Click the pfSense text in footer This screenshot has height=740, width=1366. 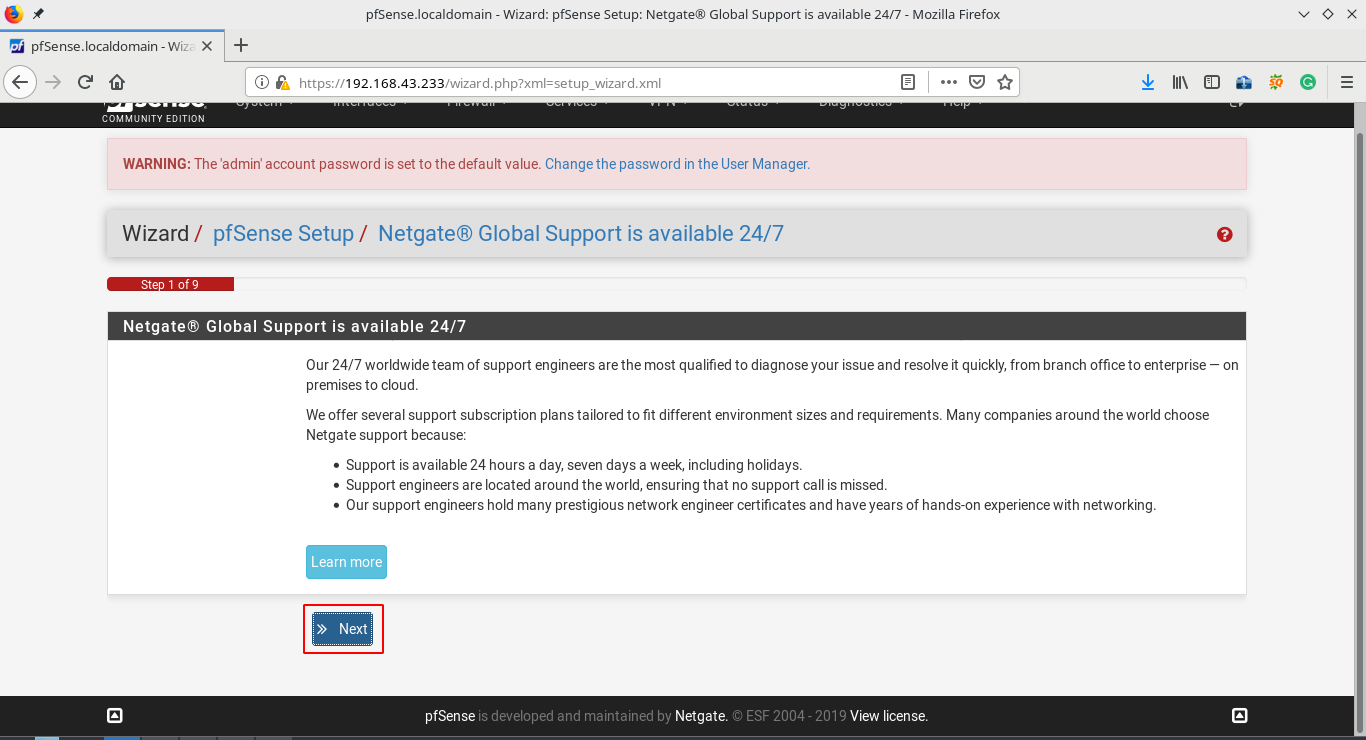(x=450, y=716)
